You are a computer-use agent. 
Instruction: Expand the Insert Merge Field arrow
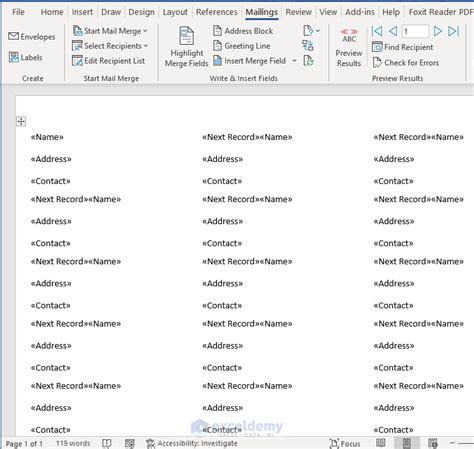[x=294, y=61]
